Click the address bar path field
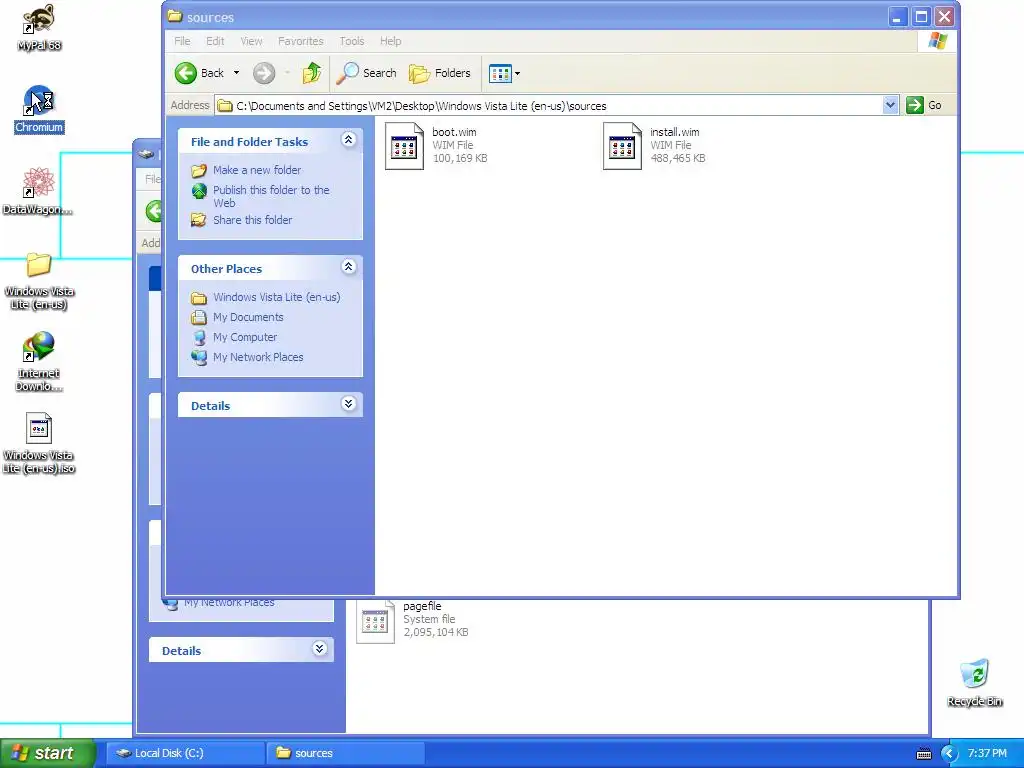The height and width of the screenshot is (768, 1024). [x=549, y=105]
